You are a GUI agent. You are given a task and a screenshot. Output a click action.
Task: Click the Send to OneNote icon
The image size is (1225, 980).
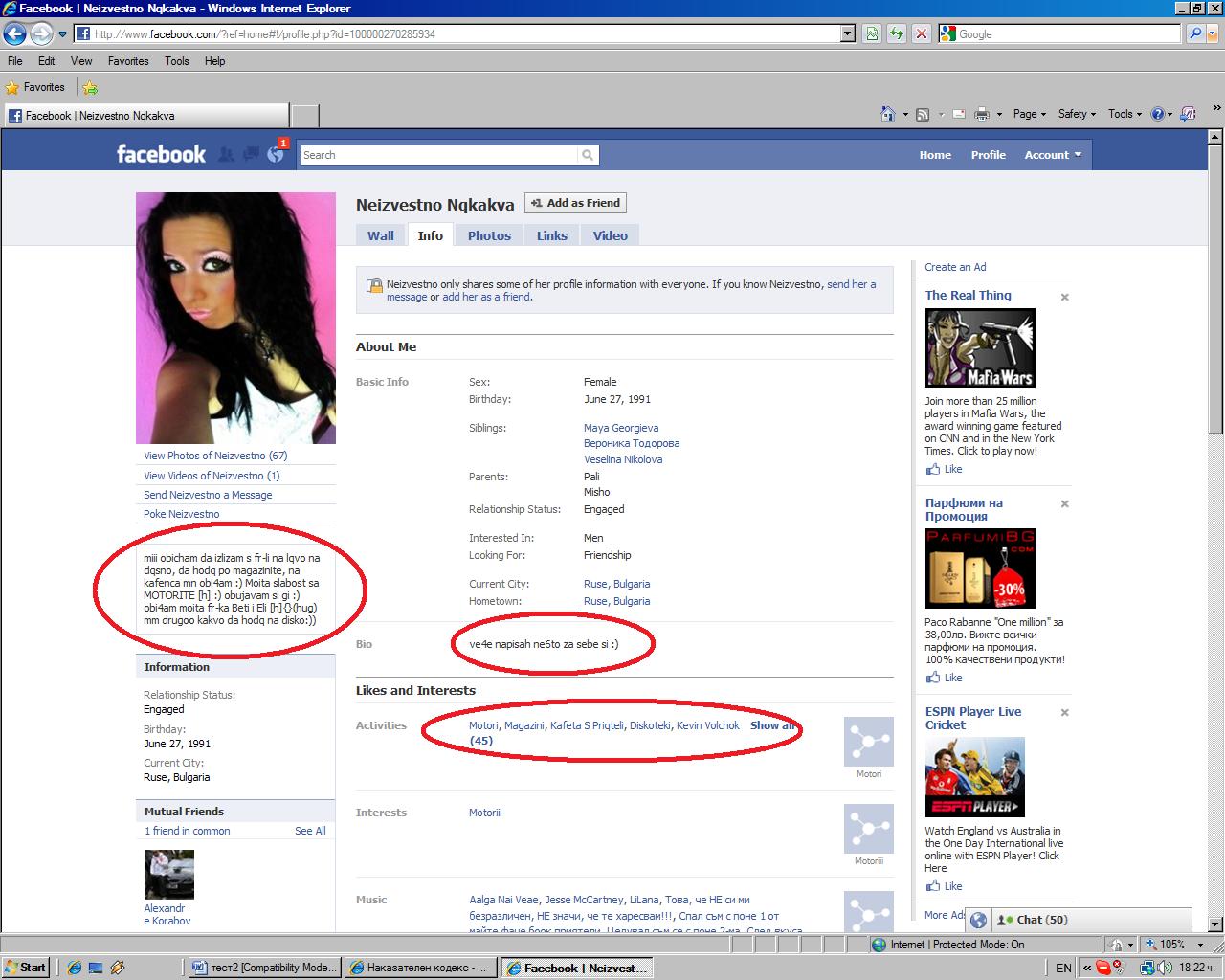click(1188, 114)
